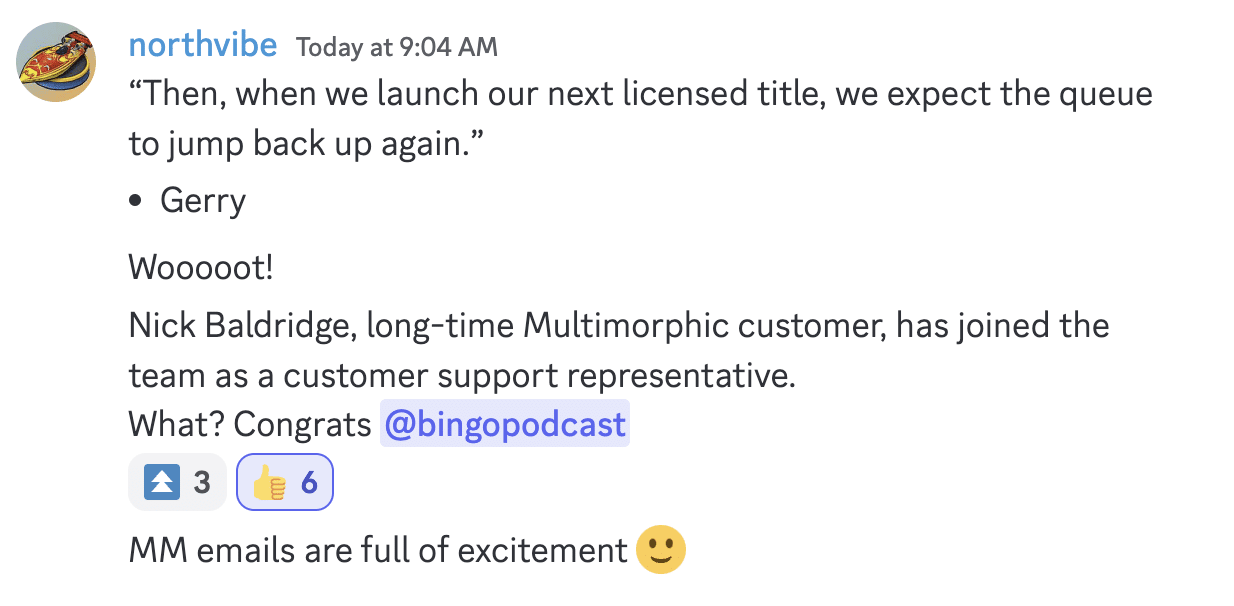Viewport: 1234px width, 606px height.
Task: Click the Wooooot! message
Action: (201, 268)
